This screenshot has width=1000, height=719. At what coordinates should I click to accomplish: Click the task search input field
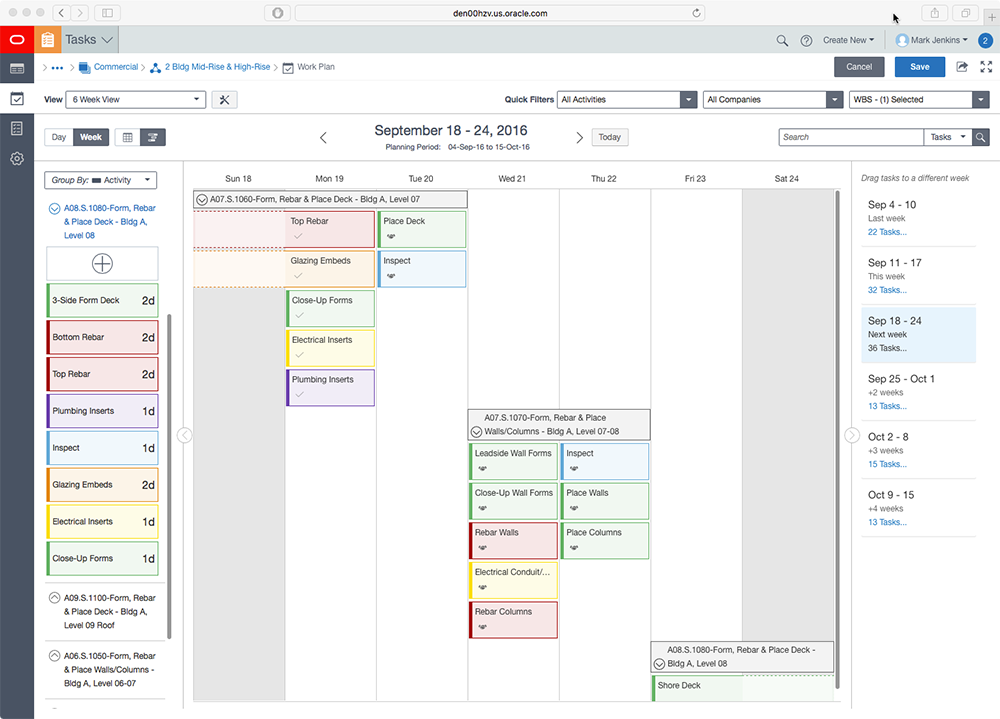point(850,137)
